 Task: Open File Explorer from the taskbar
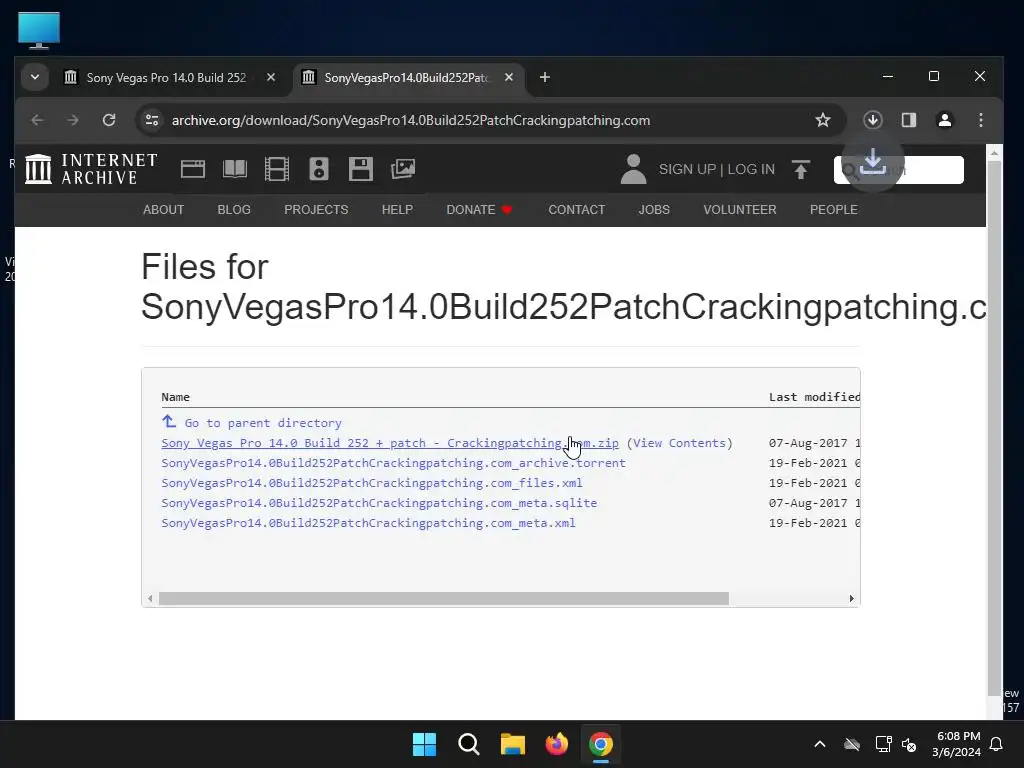pyautogui.click(x=513, y=744)
